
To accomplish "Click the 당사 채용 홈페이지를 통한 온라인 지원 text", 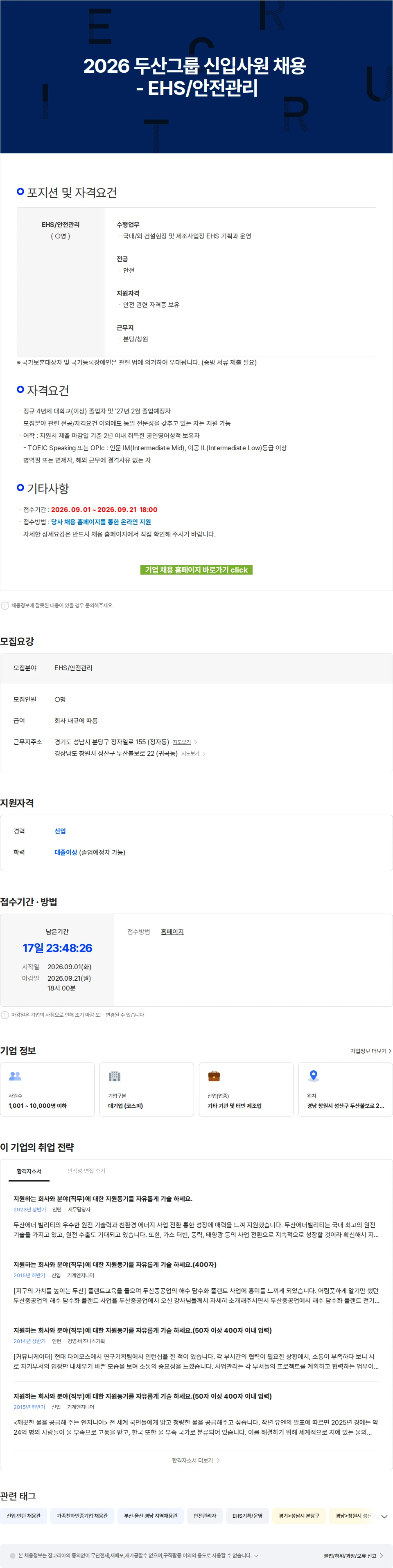I will point(101,522).
